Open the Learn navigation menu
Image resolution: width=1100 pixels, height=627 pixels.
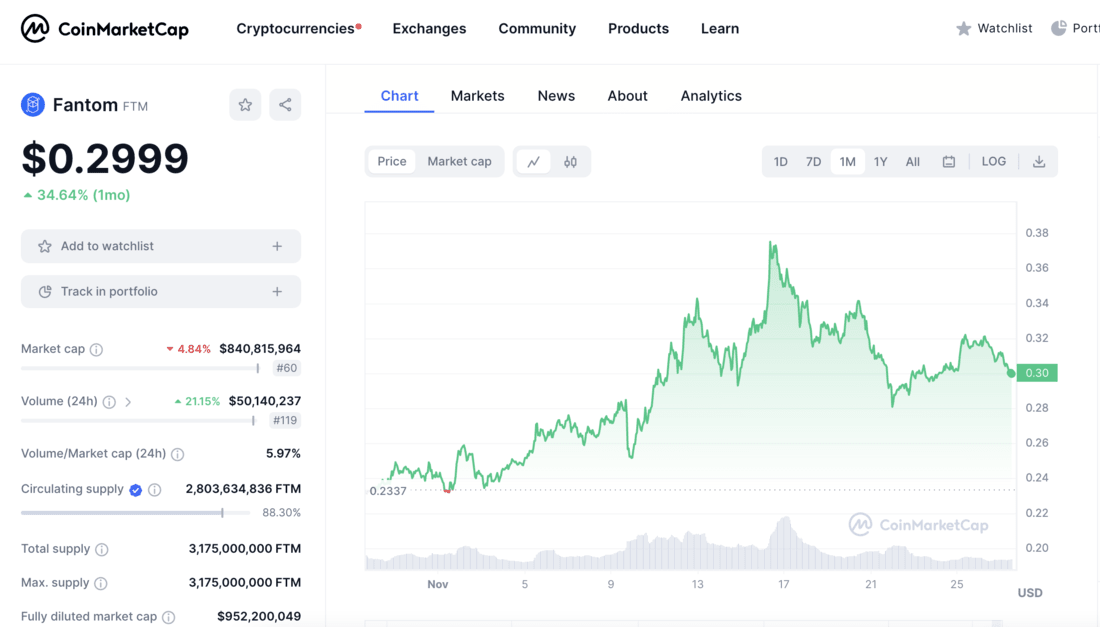719,29
